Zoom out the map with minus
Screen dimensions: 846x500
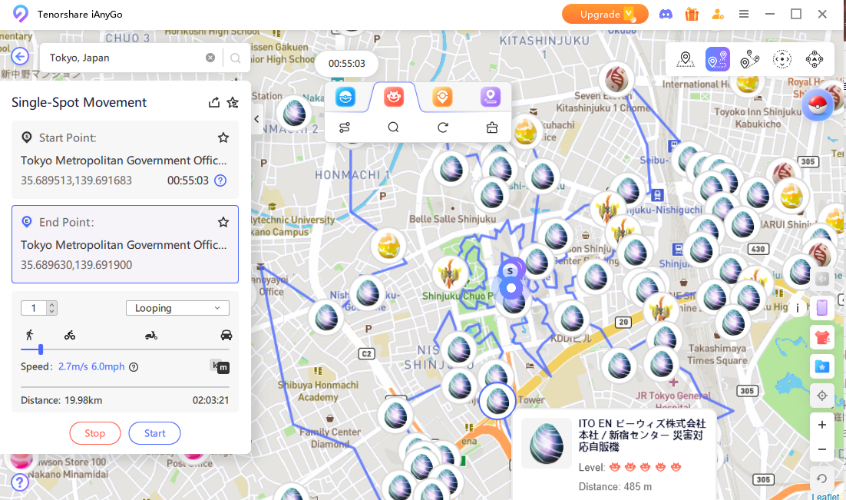pyautogui.click(x=822, y=449)
